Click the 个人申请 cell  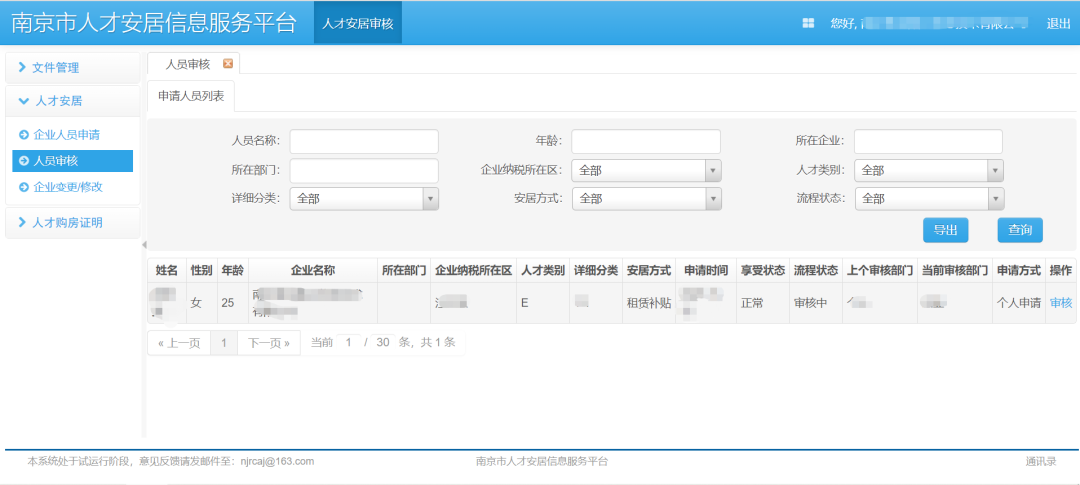[1019, 302]
